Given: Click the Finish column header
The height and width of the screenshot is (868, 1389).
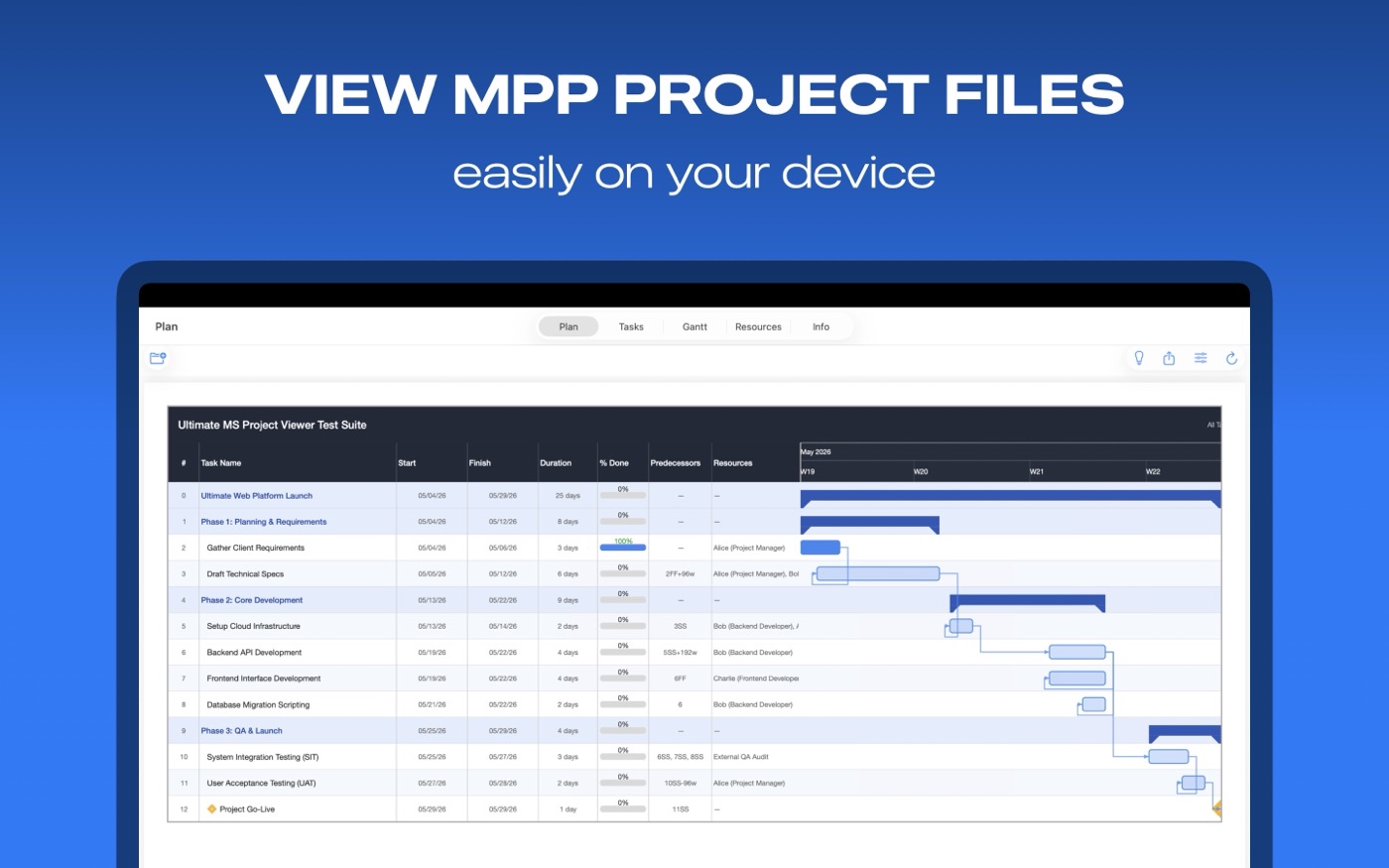Looking at the screenshot, I should (480, 463).
